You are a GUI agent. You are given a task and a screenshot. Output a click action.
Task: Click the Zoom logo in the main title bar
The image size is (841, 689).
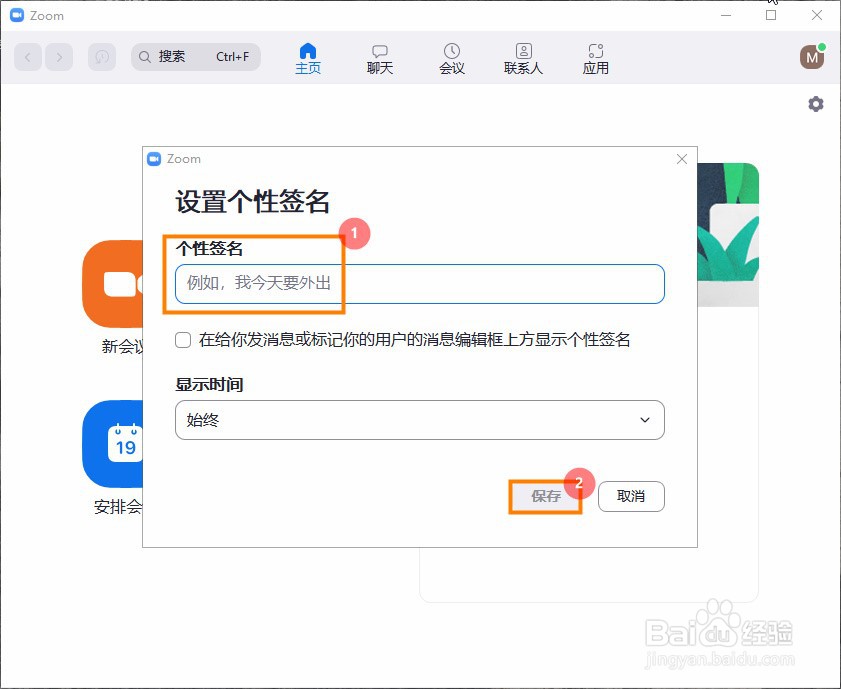(17, 16)
